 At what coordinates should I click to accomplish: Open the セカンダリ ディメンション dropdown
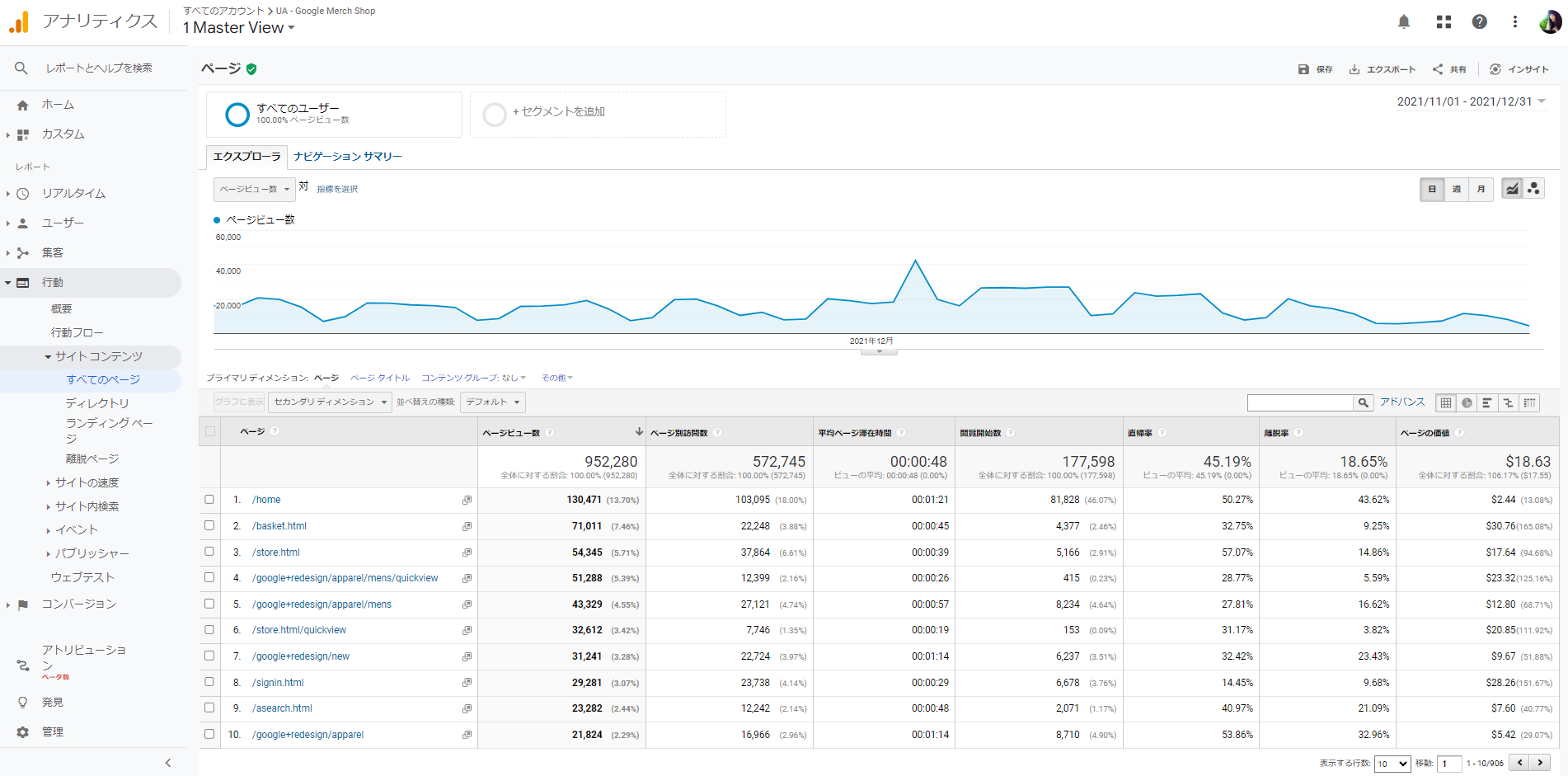point(330,402)
